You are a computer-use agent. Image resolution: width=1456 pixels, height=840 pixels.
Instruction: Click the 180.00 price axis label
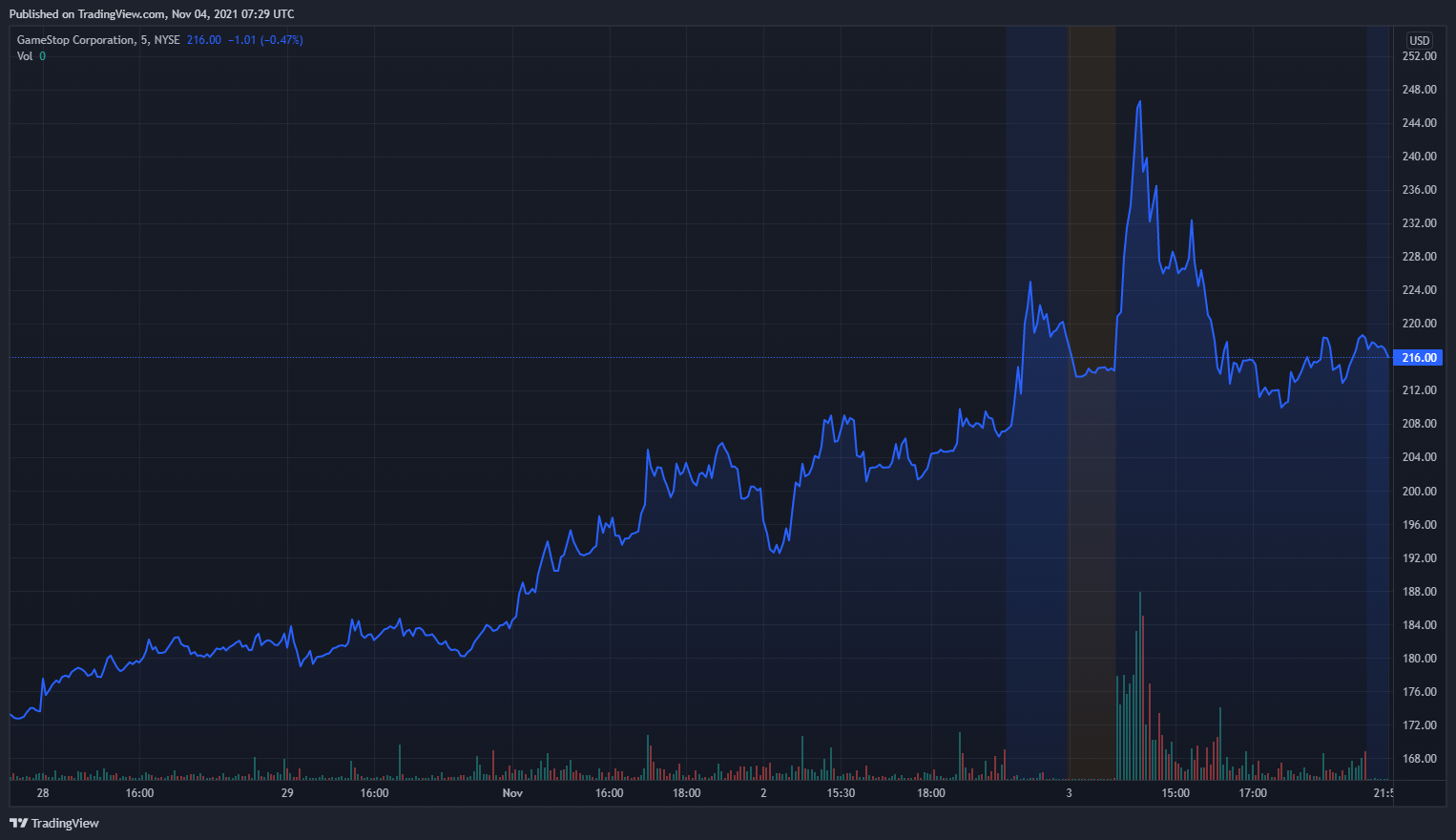1419,659
